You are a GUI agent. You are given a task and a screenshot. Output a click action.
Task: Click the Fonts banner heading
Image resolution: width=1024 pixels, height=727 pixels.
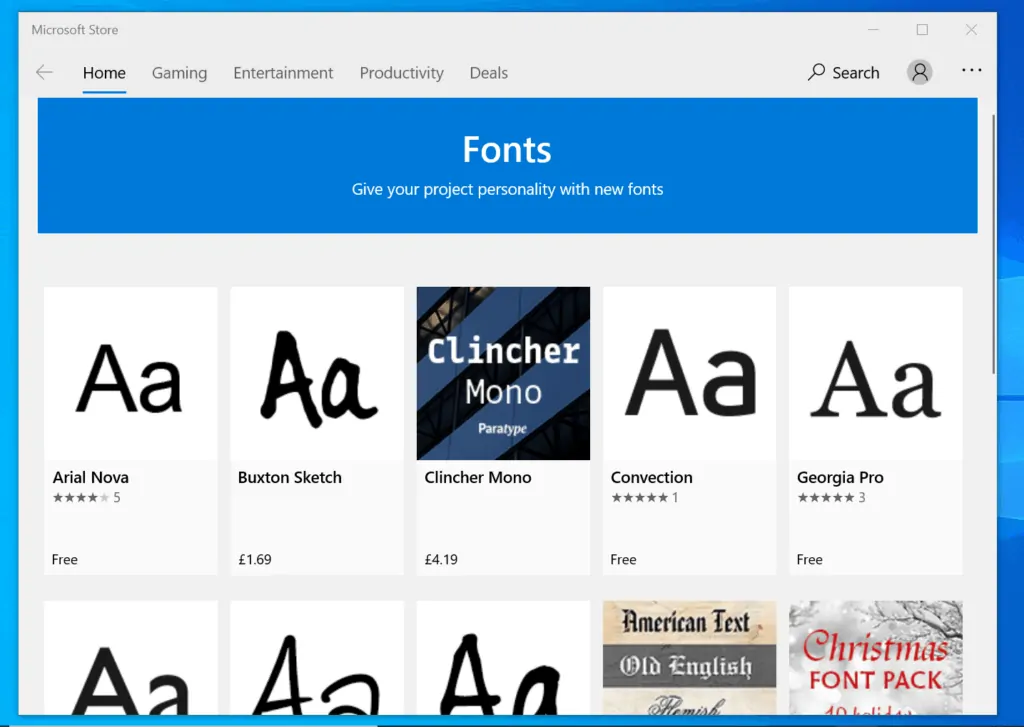pos(506,150)
